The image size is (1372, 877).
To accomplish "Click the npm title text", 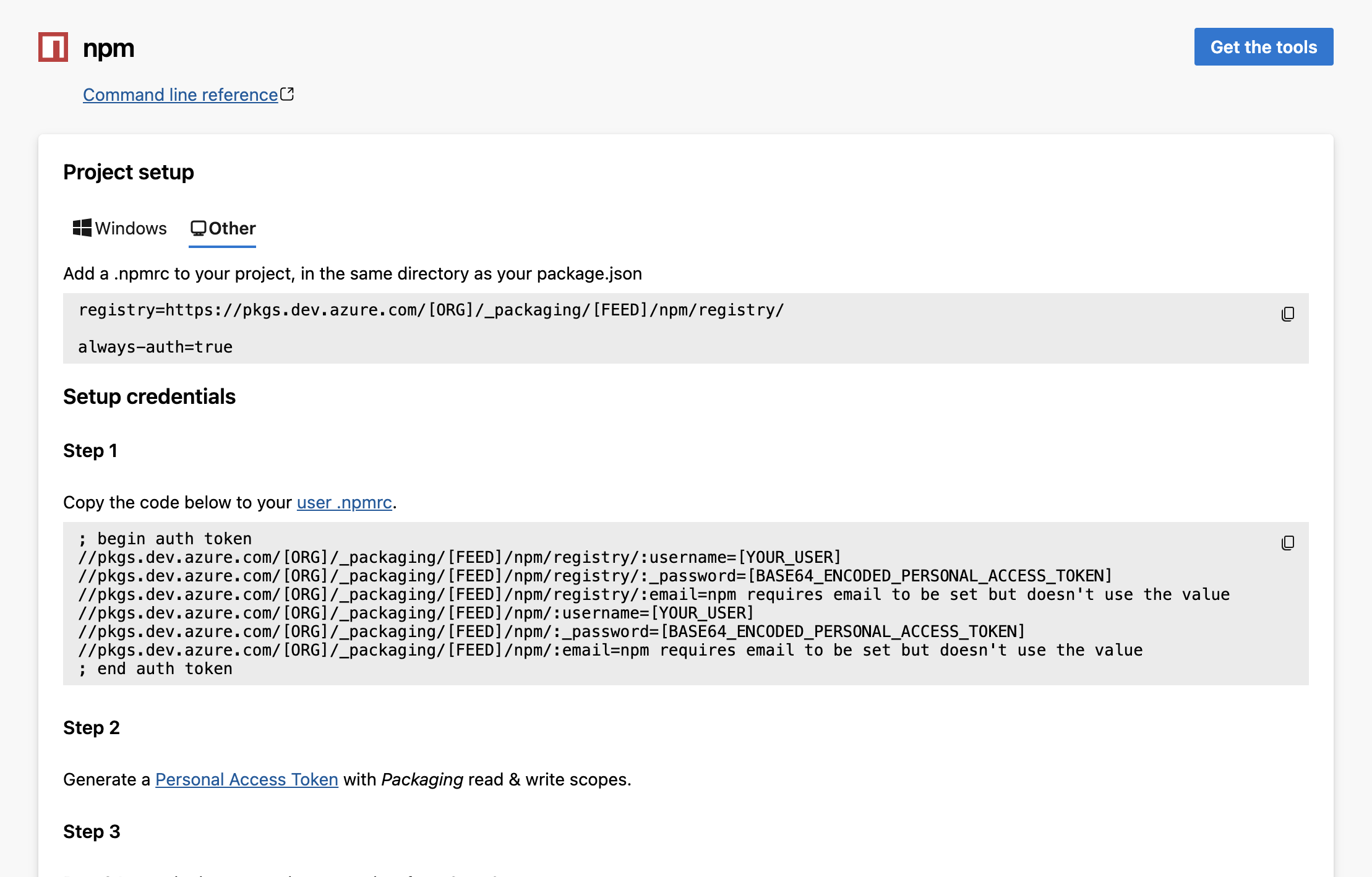I will click(x=108, y=48).
